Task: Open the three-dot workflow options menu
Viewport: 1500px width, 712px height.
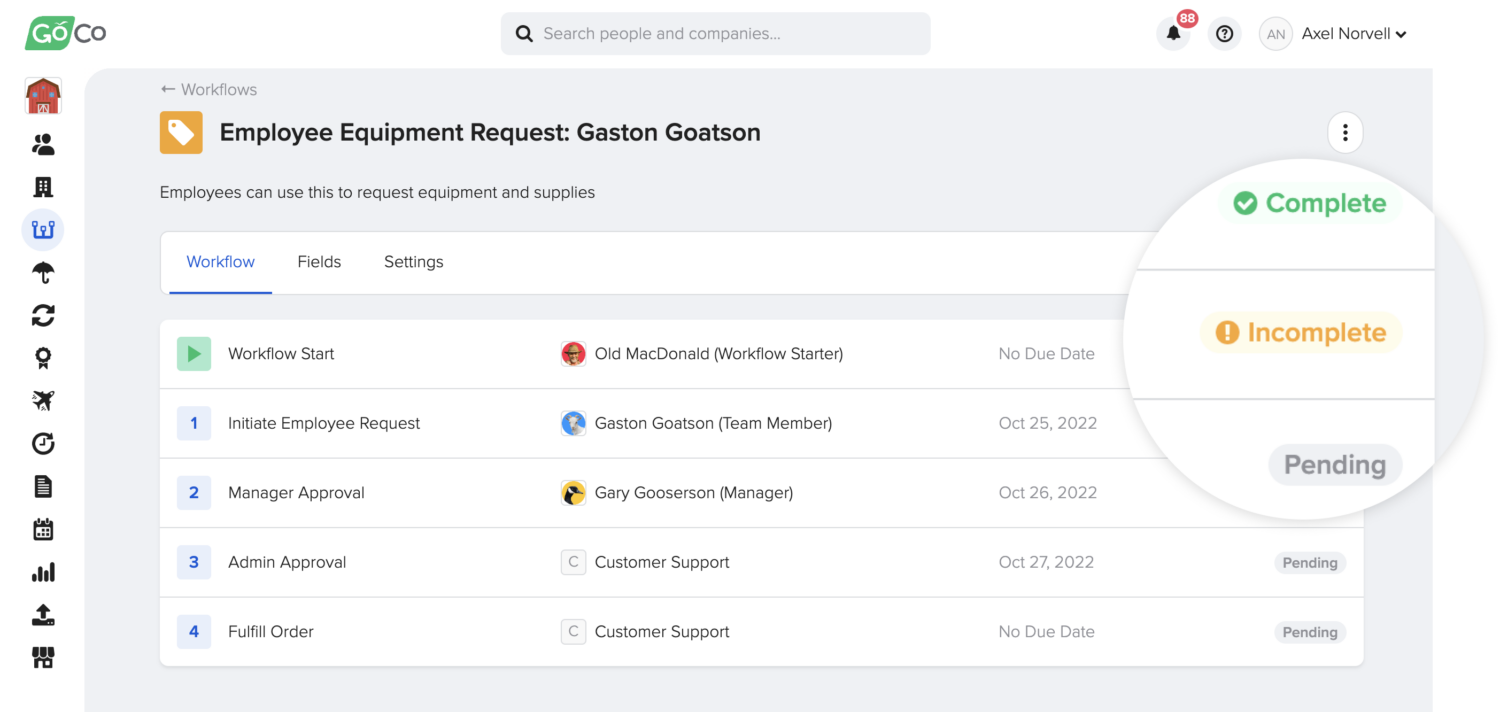Action: pyautogui.click(x=1345, y=132)
